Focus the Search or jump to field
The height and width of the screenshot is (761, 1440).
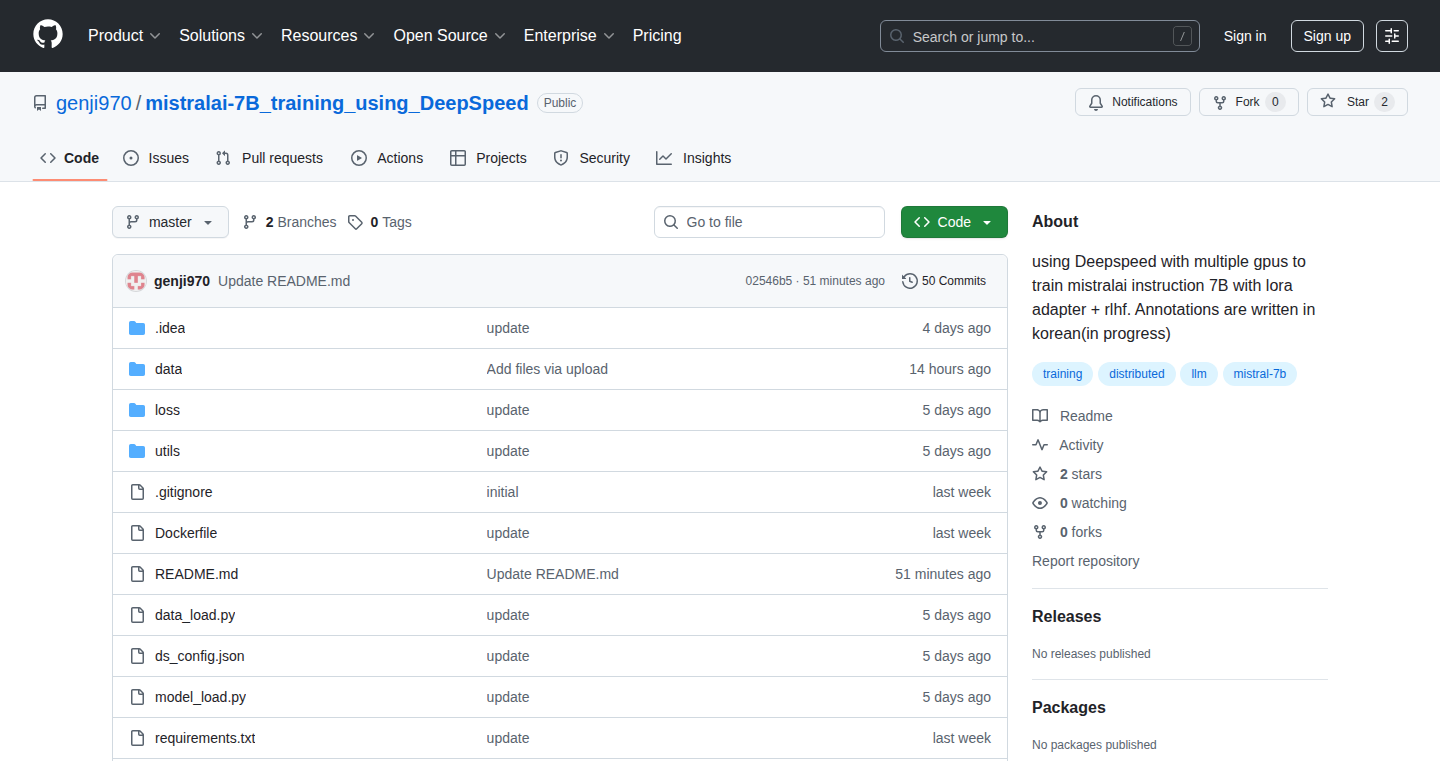[1040, 36]
